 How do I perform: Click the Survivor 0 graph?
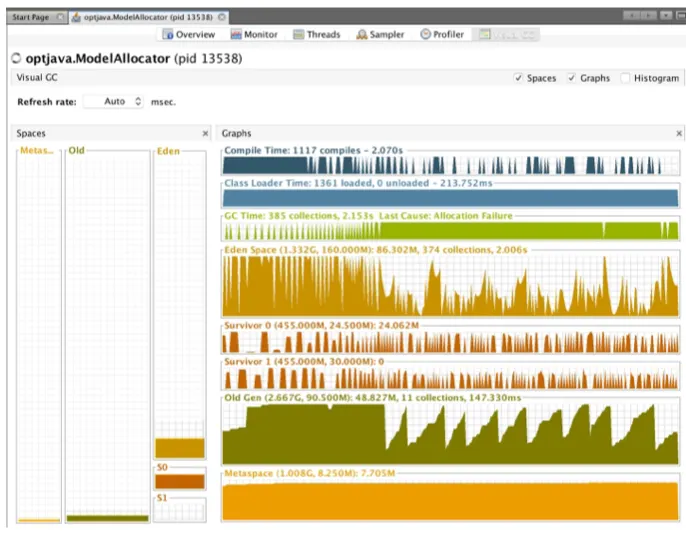(x=451, y=342)
